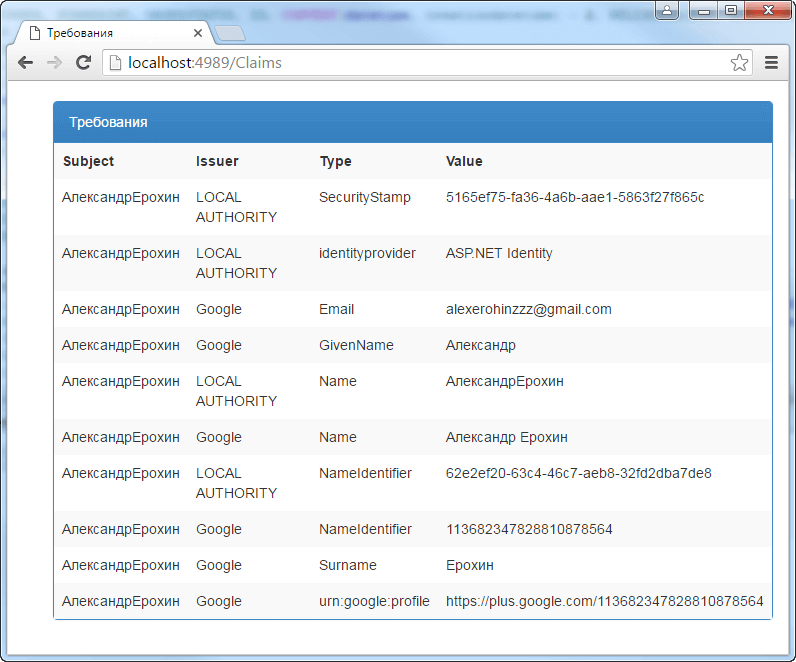Reload the Claims page
This screenshot has width=796, height=662.
point(83,62)
